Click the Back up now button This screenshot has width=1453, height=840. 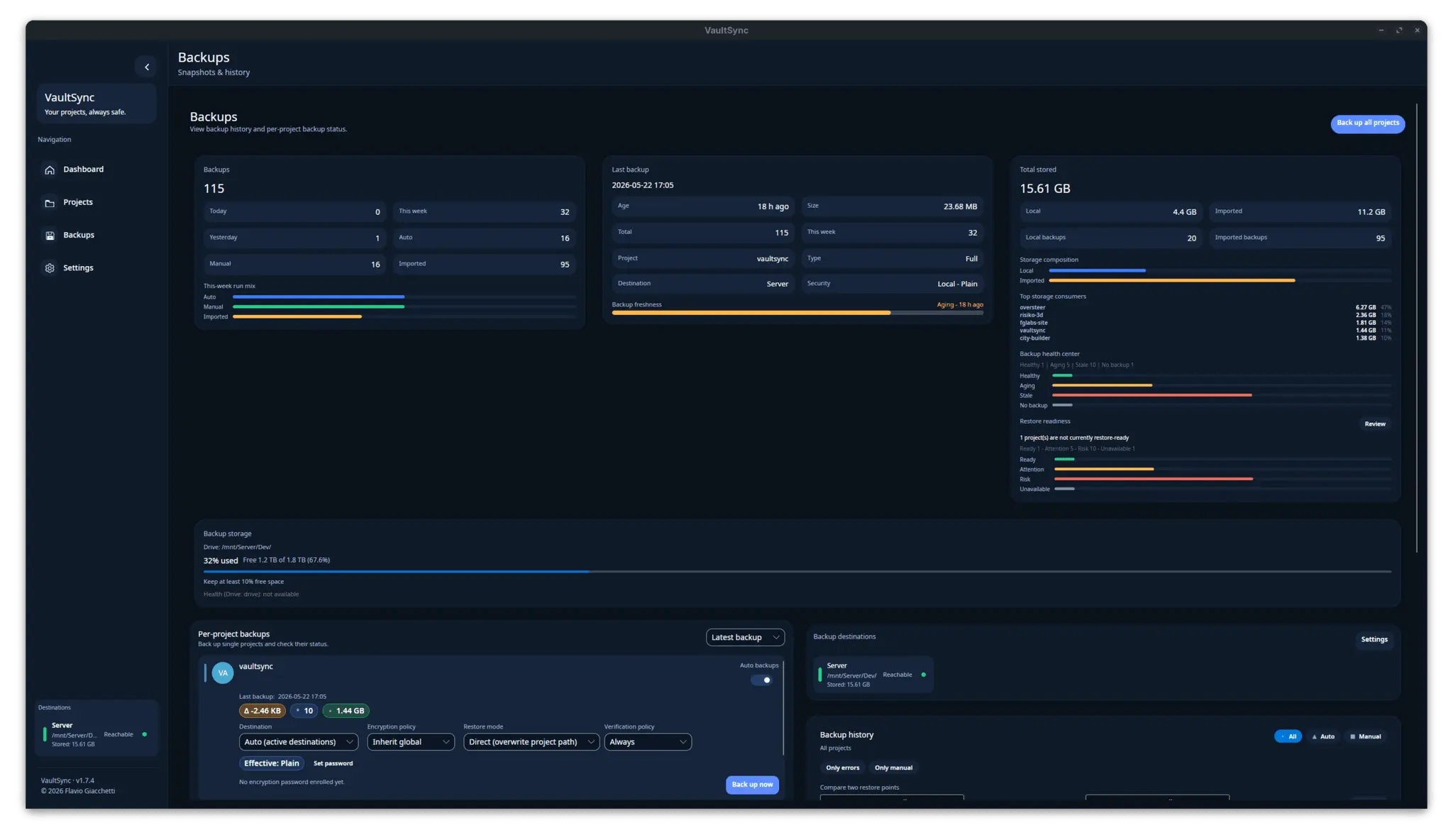752,785
